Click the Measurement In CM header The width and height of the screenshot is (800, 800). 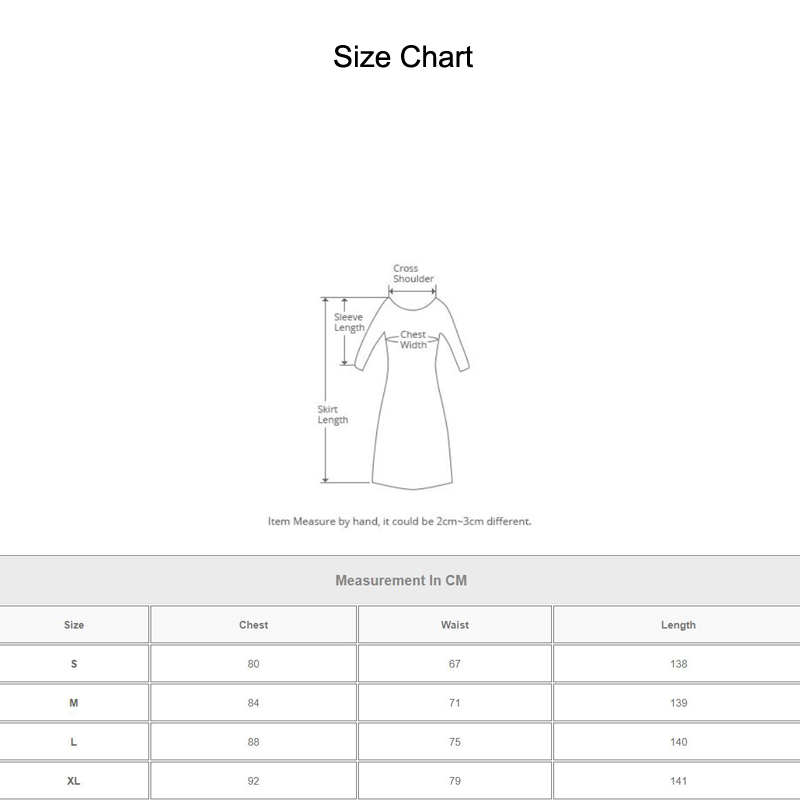click(x=400, y=580)
